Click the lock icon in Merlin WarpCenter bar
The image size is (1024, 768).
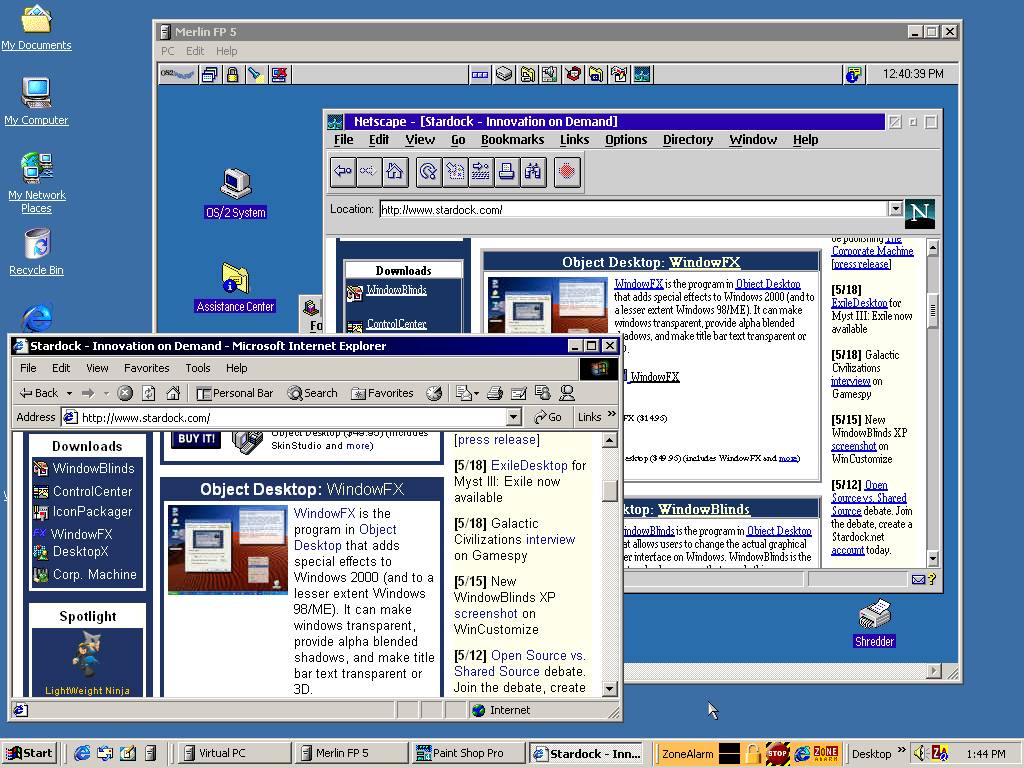pos(232,74)
